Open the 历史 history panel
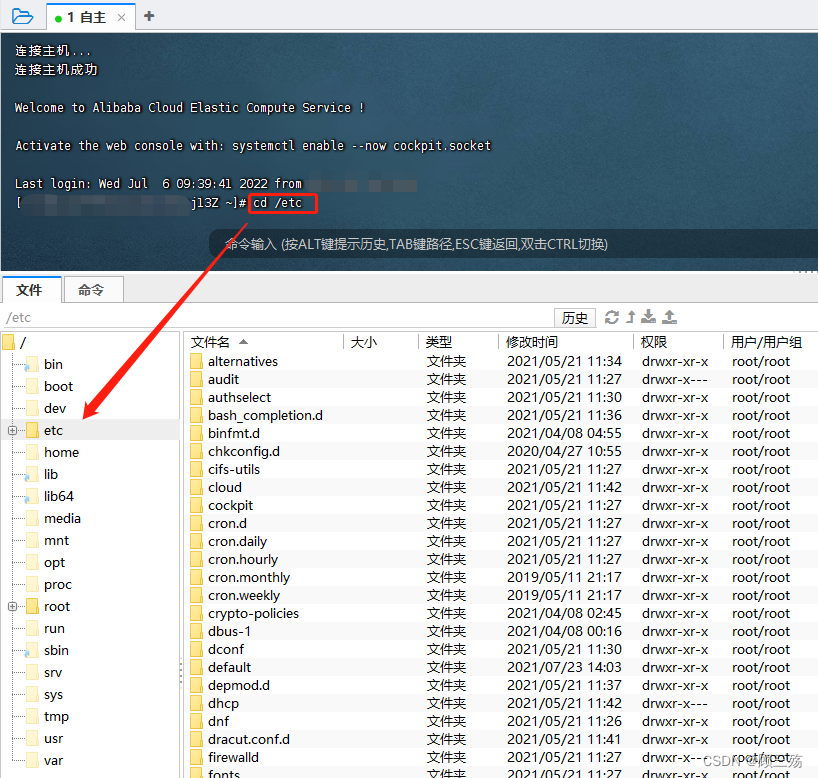The image size is (818, 778). coord(575,316)
